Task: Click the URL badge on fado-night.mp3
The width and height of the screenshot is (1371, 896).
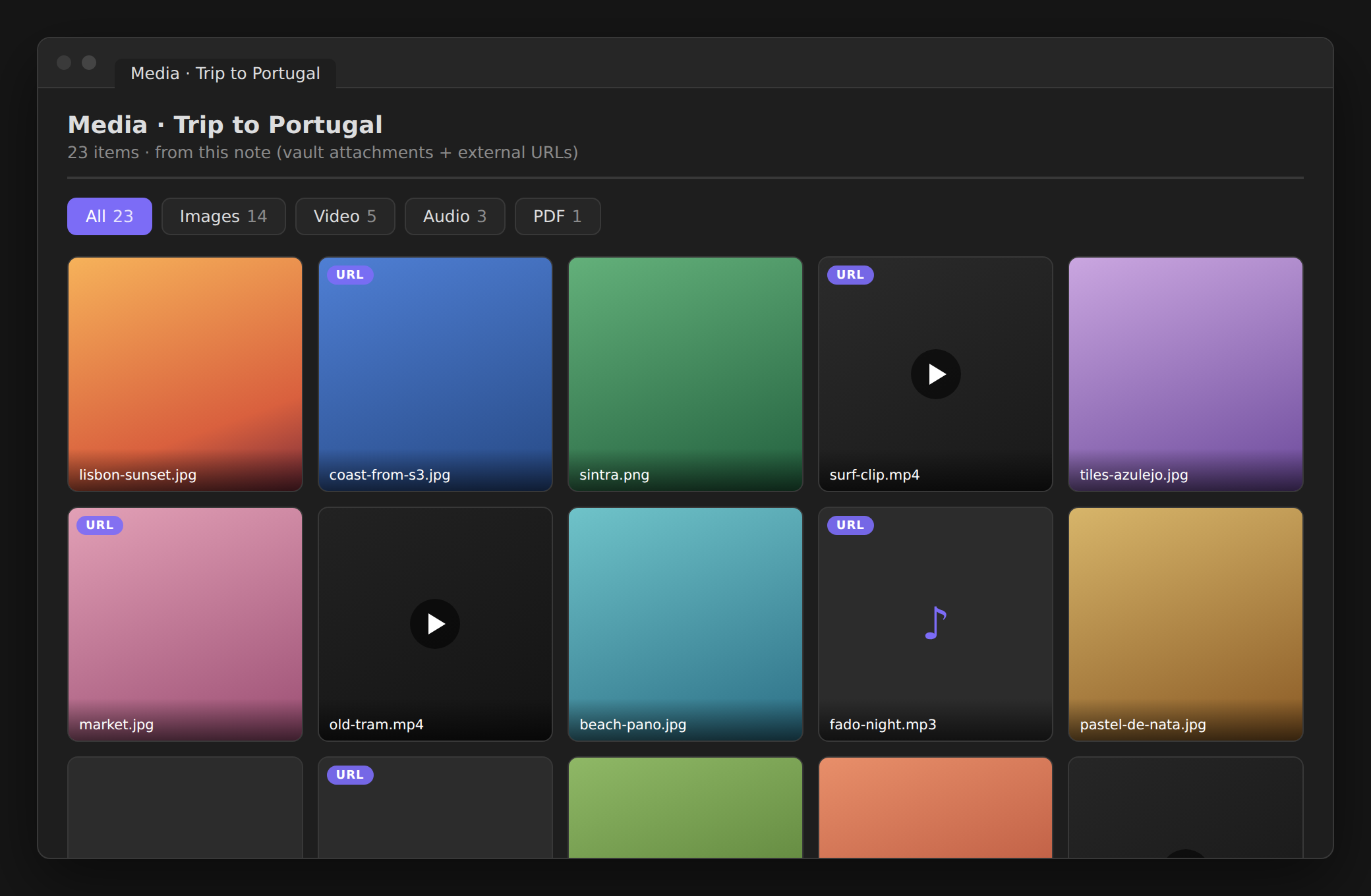Action: point(850,525)
